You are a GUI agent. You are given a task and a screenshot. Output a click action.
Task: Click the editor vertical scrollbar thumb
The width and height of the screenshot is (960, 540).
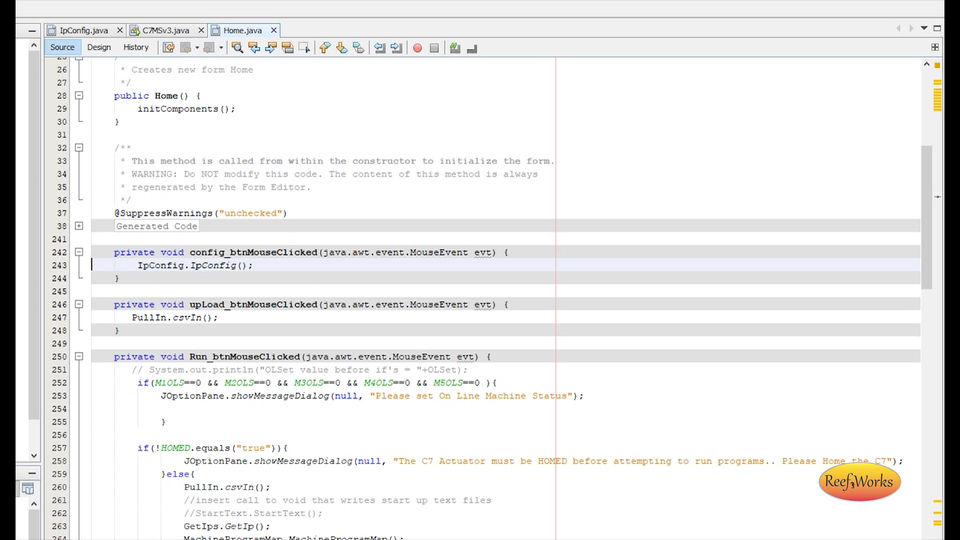point(926,217)
